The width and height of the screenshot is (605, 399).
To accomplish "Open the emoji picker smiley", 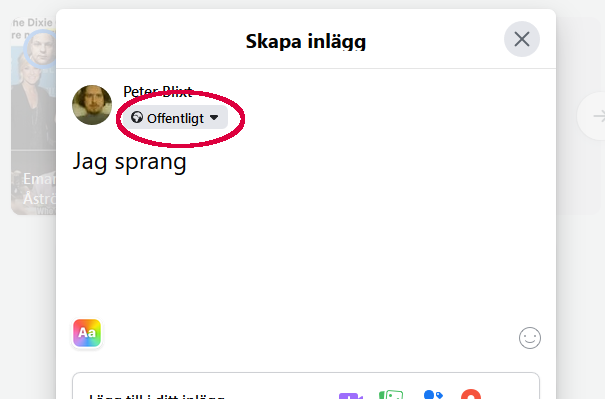I will pos(530,338).
